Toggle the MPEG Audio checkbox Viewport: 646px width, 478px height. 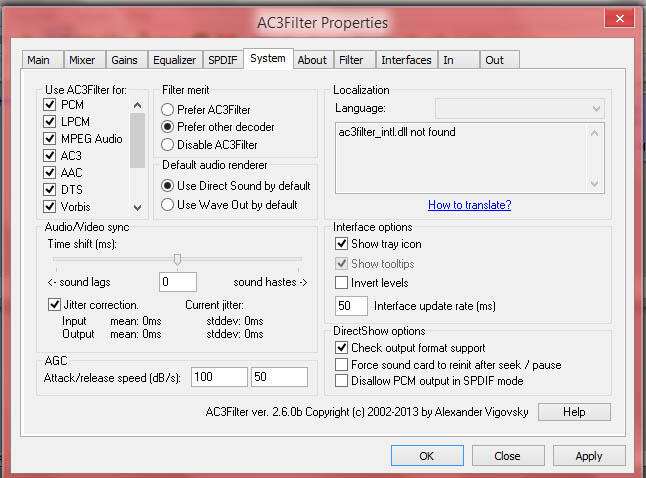click(49, 138)
